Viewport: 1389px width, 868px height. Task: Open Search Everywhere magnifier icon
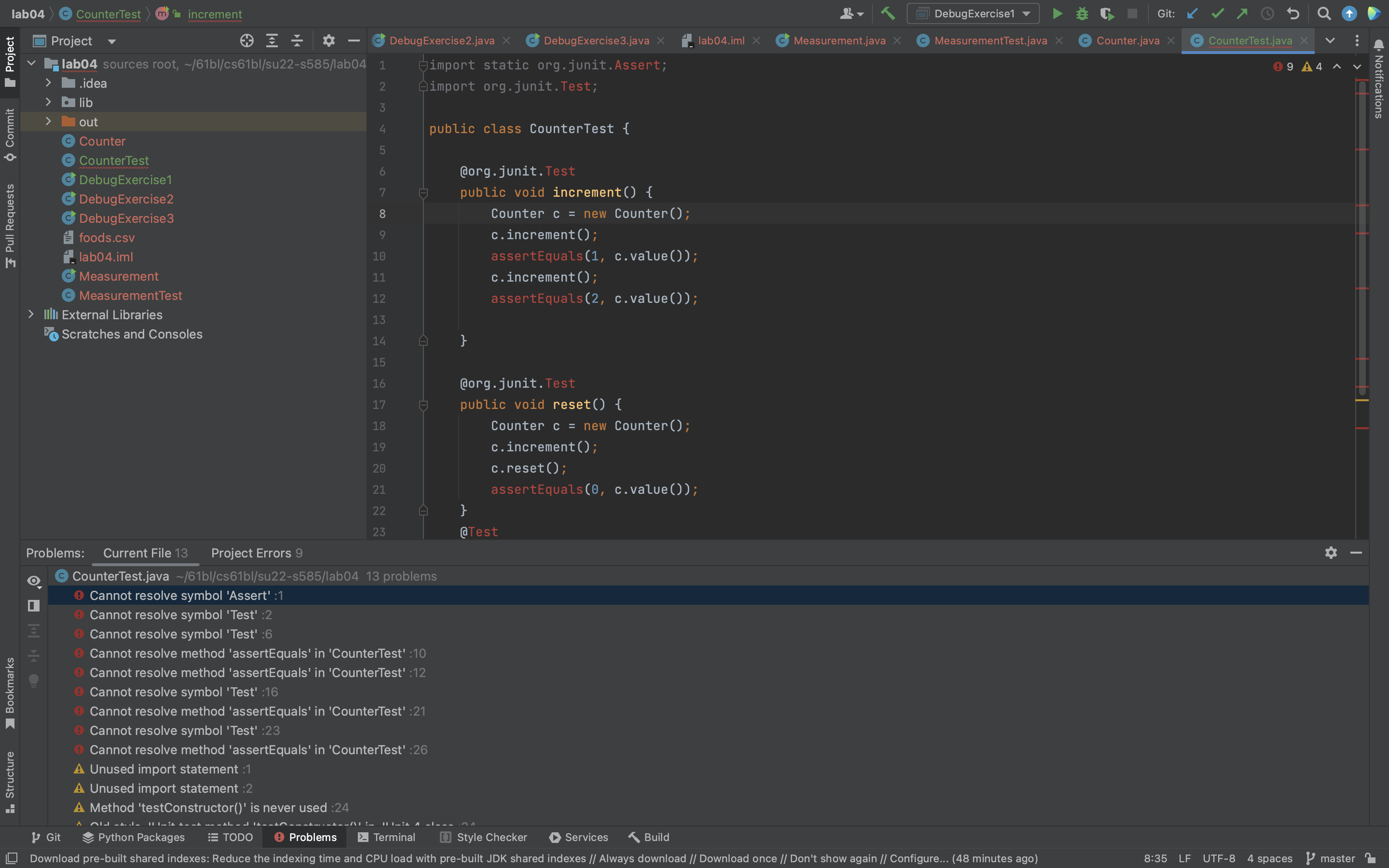[x=1323, y=14]
